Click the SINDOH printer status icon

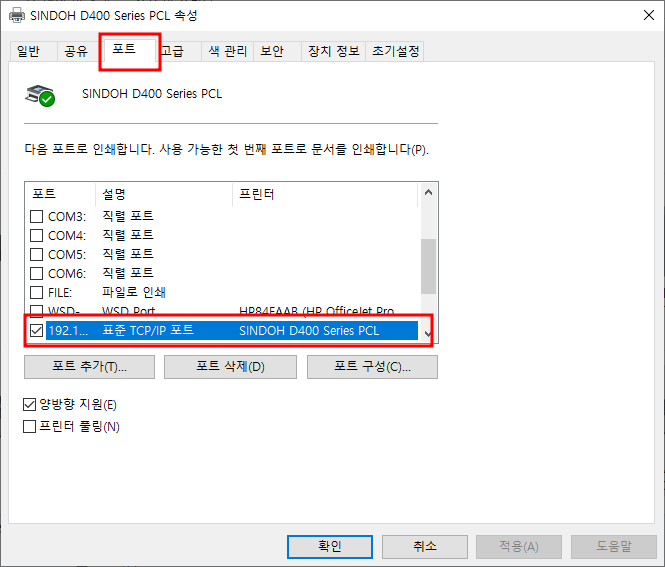coord(40,95)
